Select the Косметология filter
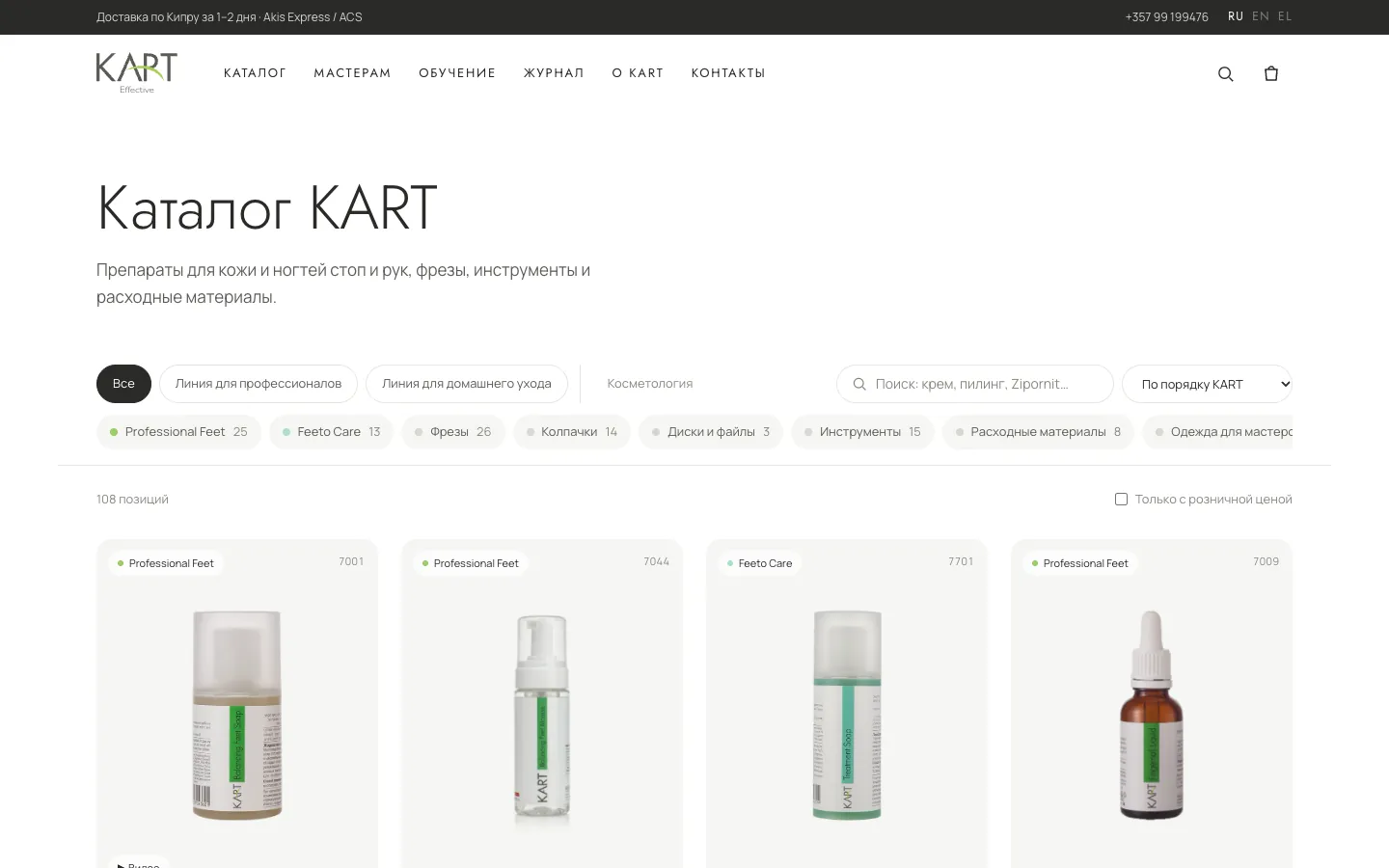 (650, 384)
